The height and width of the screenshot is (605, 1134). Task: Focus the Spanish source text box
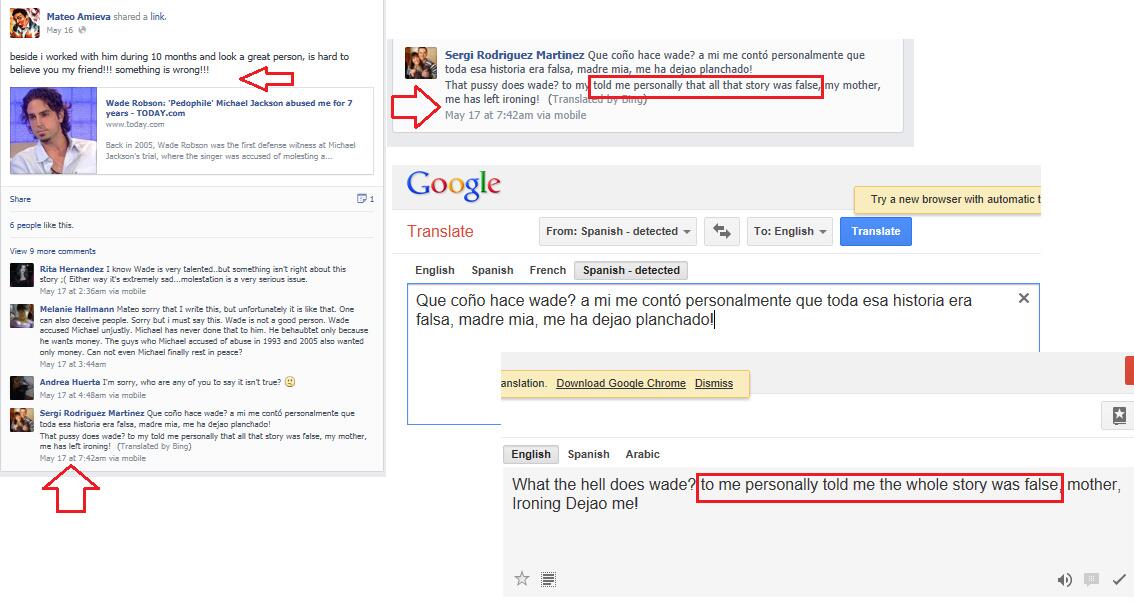[723, 353]
